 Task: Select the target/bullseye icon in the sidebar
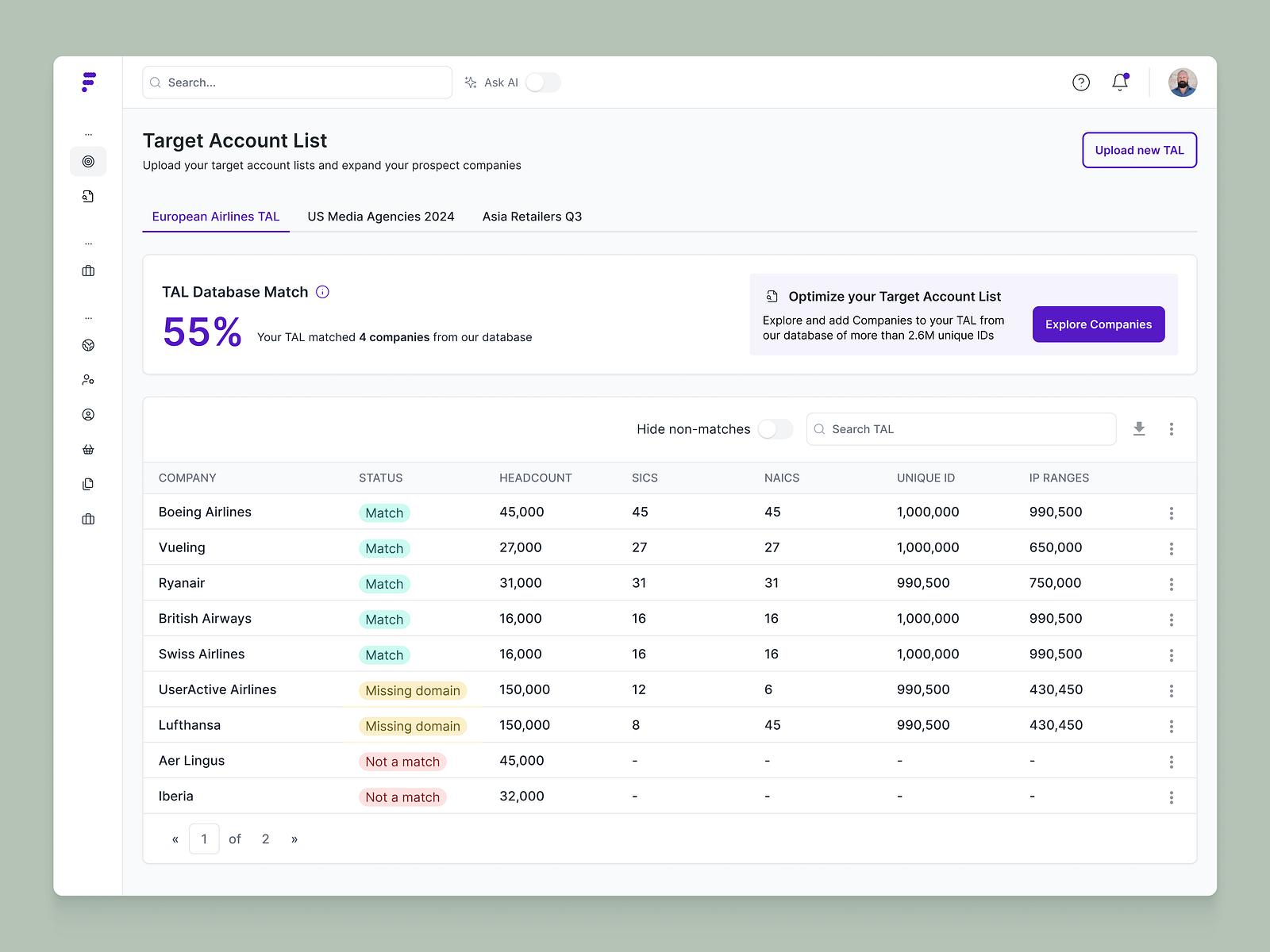pos(88,161)
